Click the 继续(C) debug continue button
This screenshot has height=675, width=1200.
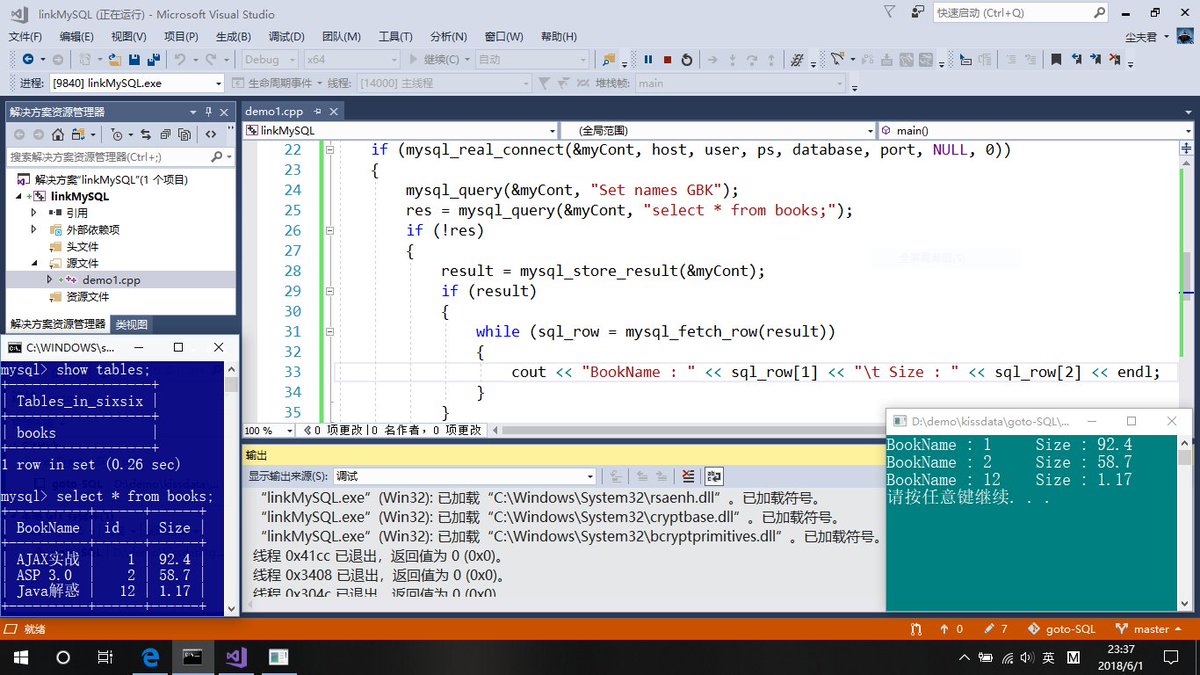click(445, 60)
